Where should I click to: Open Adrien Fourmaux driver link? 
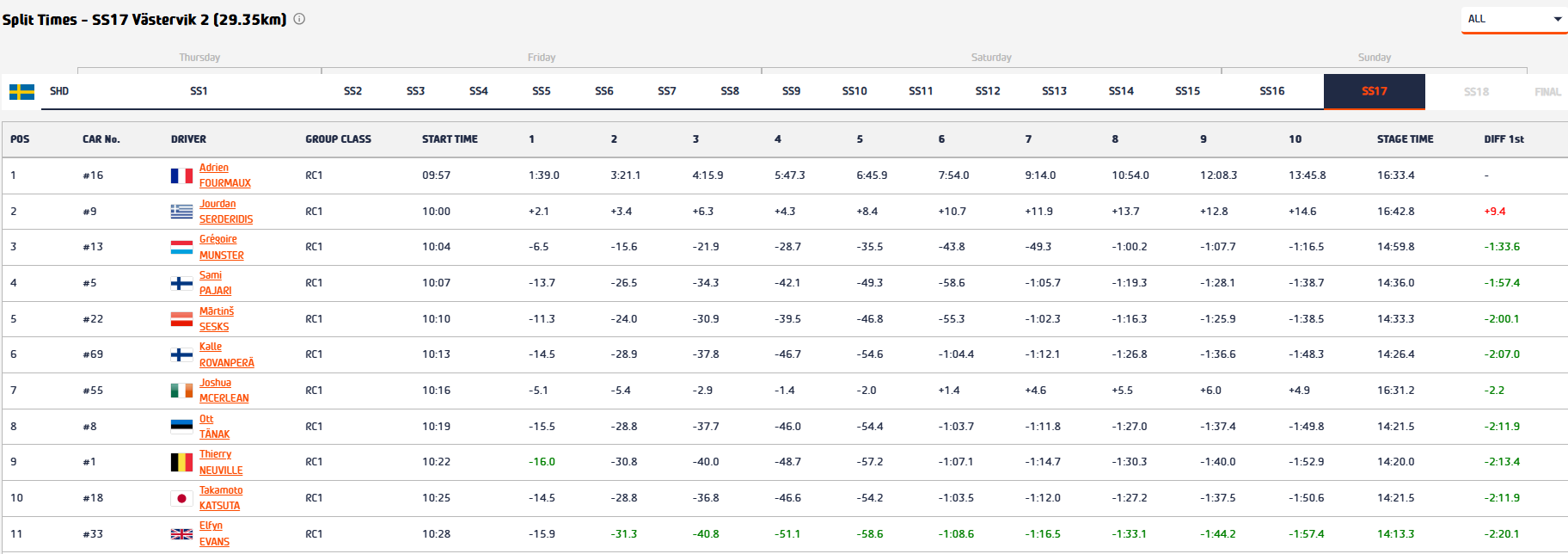(225, 175)
